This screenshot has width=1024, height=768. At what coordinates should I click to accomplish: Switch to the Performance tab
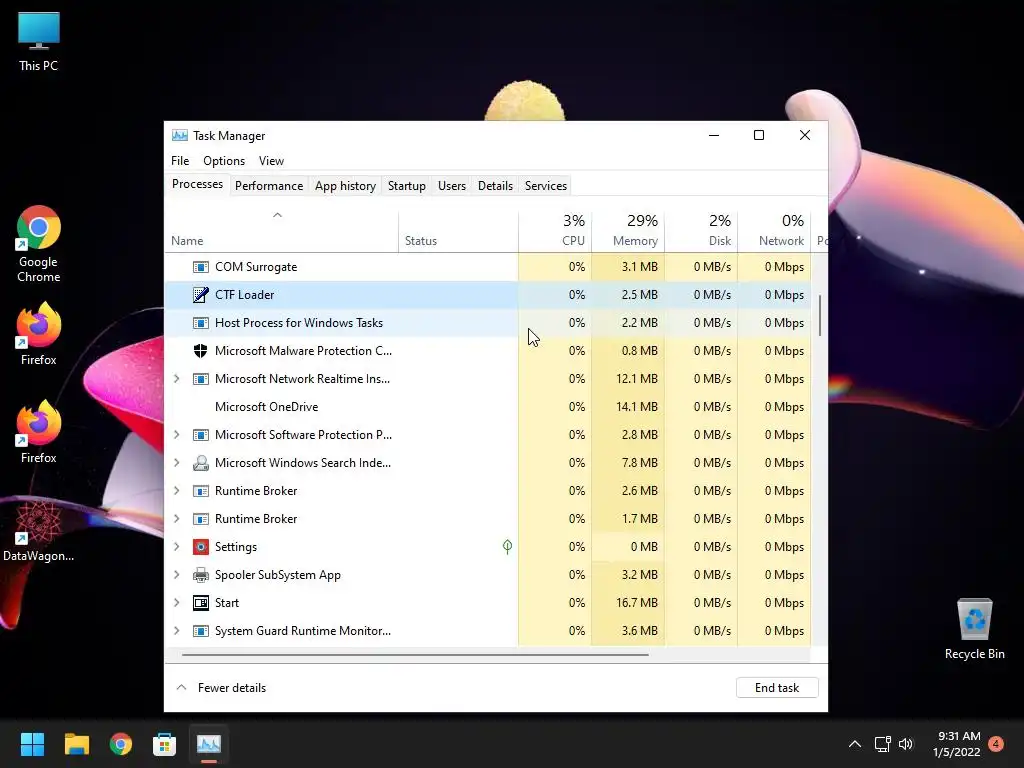pos(269,186)
